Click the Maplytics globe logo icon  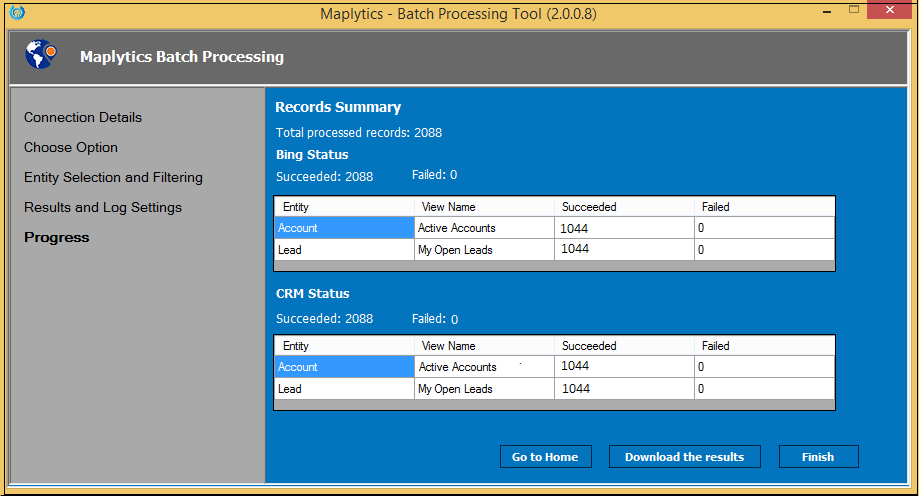[40, 55]
